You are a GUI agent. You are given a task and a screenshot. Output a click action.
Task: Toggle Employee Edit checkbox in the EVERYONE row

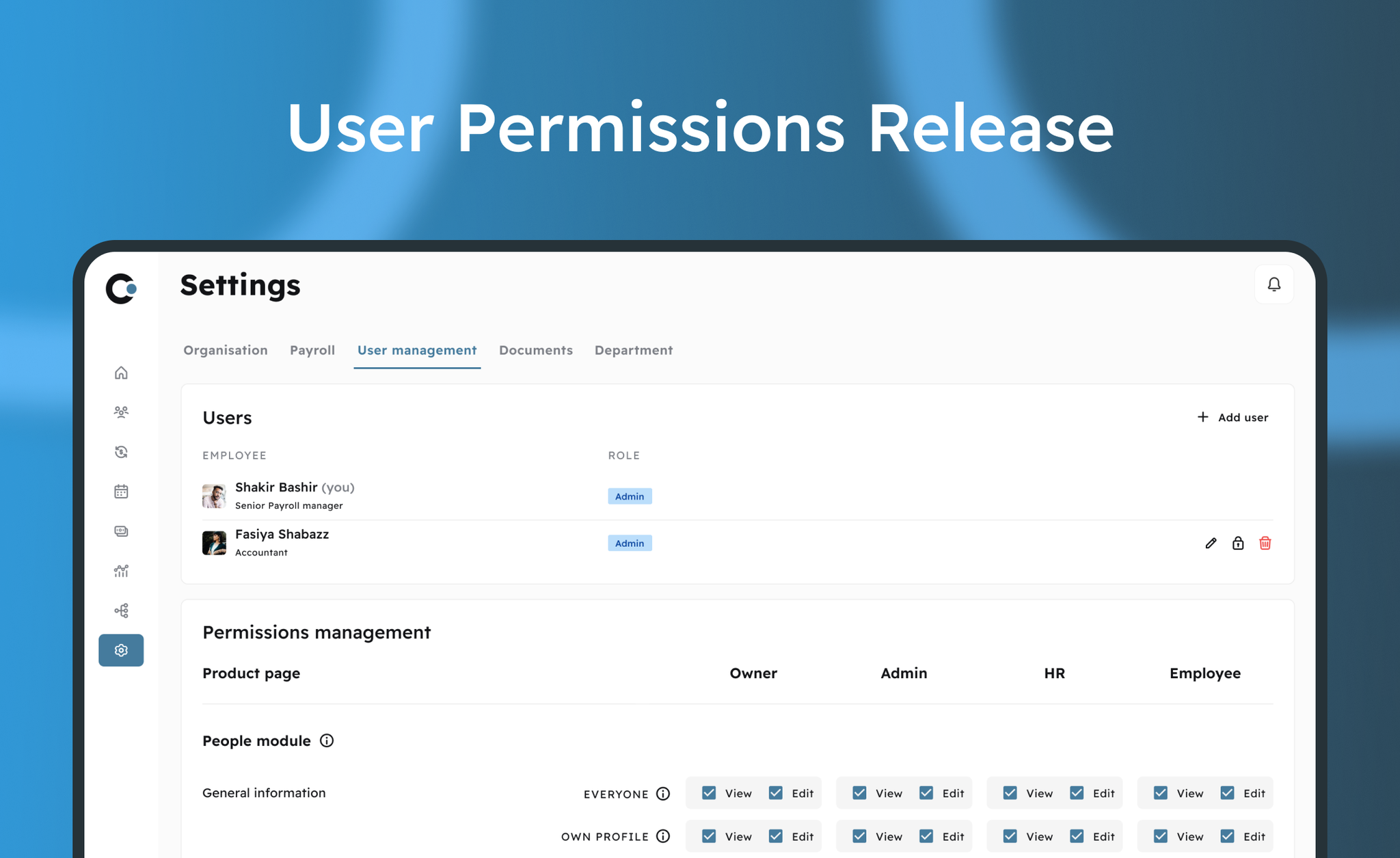tap(1227, 793)
